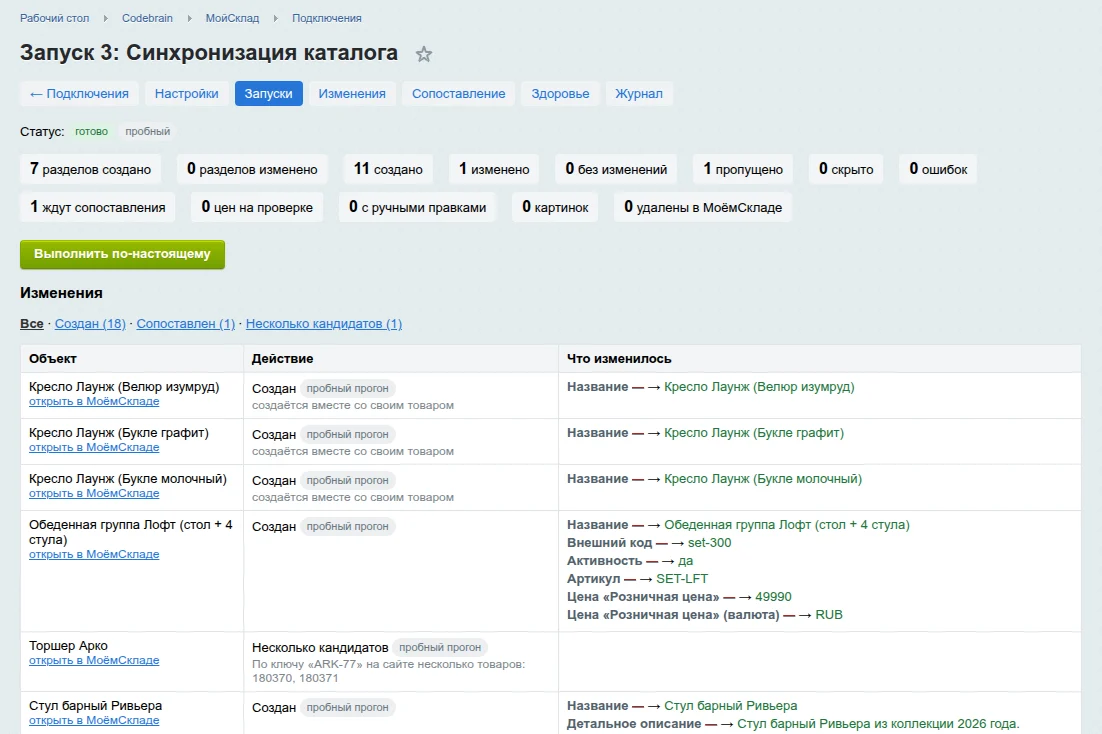1102x734 pixels.
Task: Open the Здоровье tab
Action: [560, 94]
